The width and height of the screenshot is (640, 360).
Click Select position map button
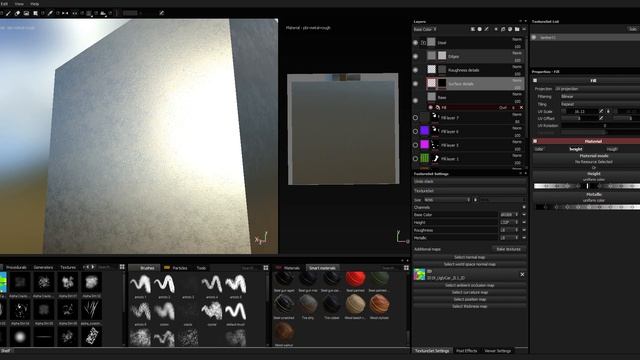click(x=469, y=299)
